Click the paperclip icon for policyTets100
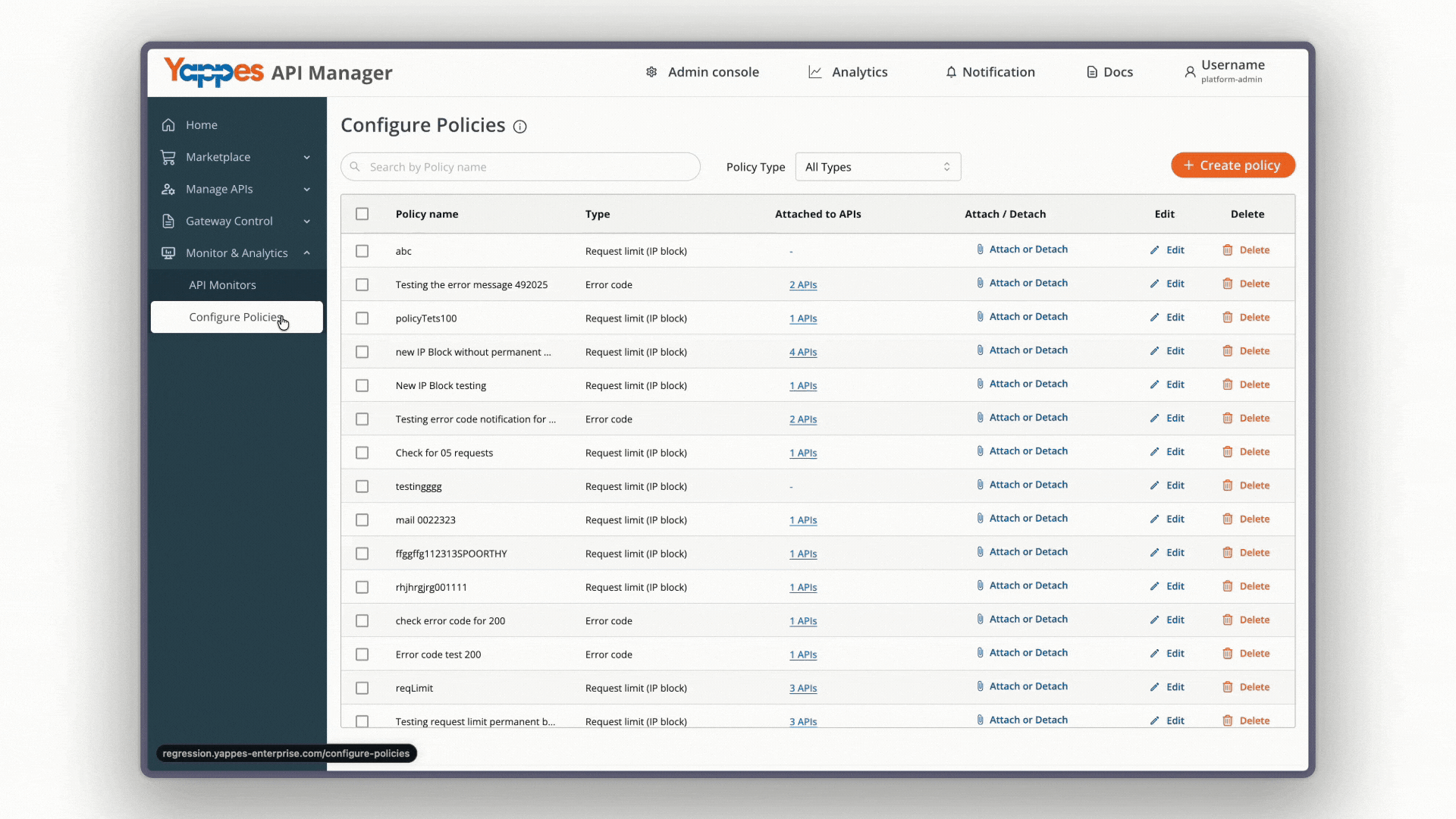The width and height of the screenshot is (1456, 819). [x=981, y=317]
